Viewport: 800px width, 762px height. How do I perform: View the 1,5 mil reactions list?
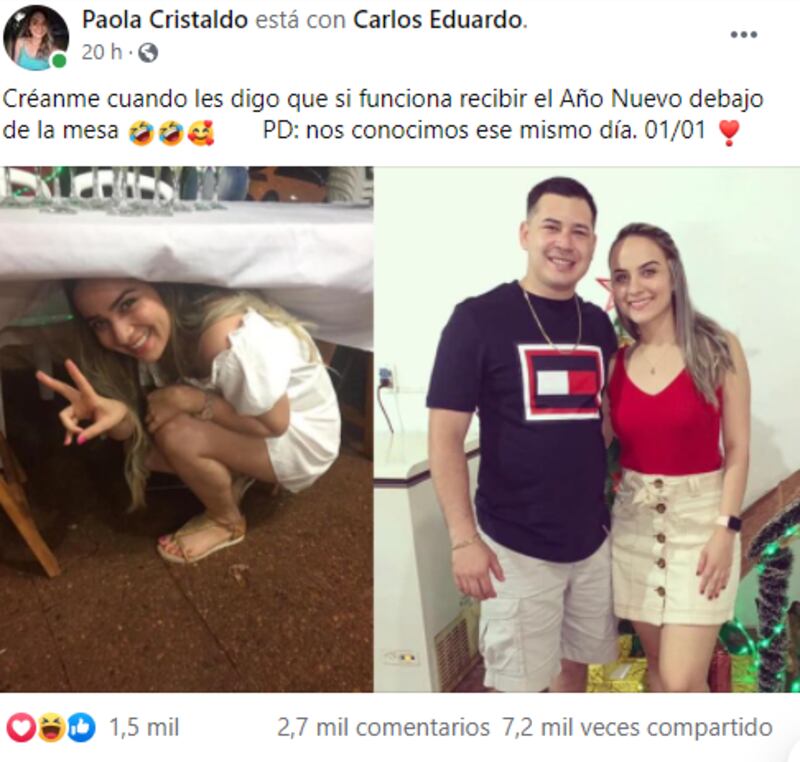coord(144,727)
